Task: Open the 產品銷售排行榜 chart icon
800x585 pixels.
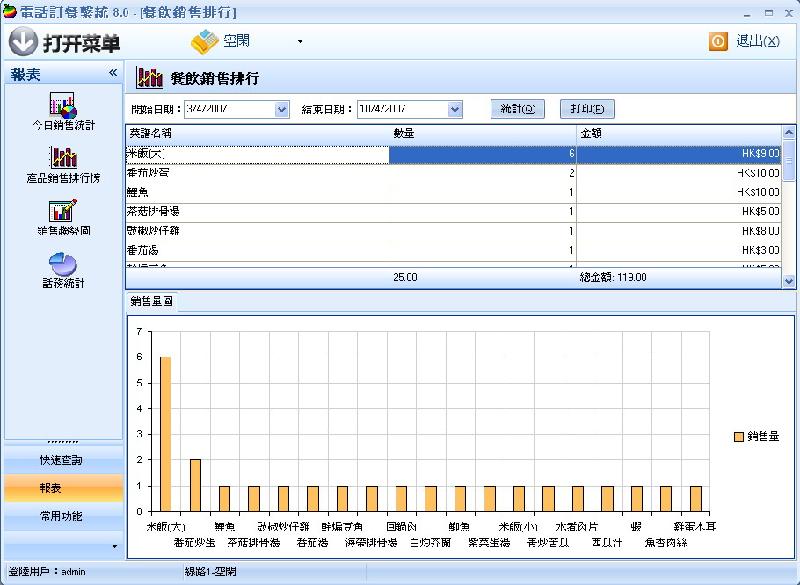Action: tap(63, 158)
